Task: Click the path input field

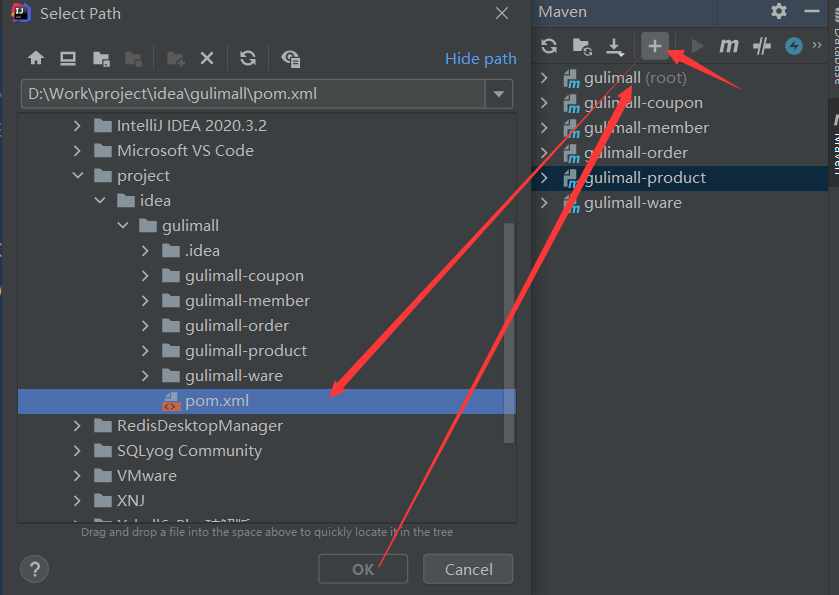Action: (253, 94)
